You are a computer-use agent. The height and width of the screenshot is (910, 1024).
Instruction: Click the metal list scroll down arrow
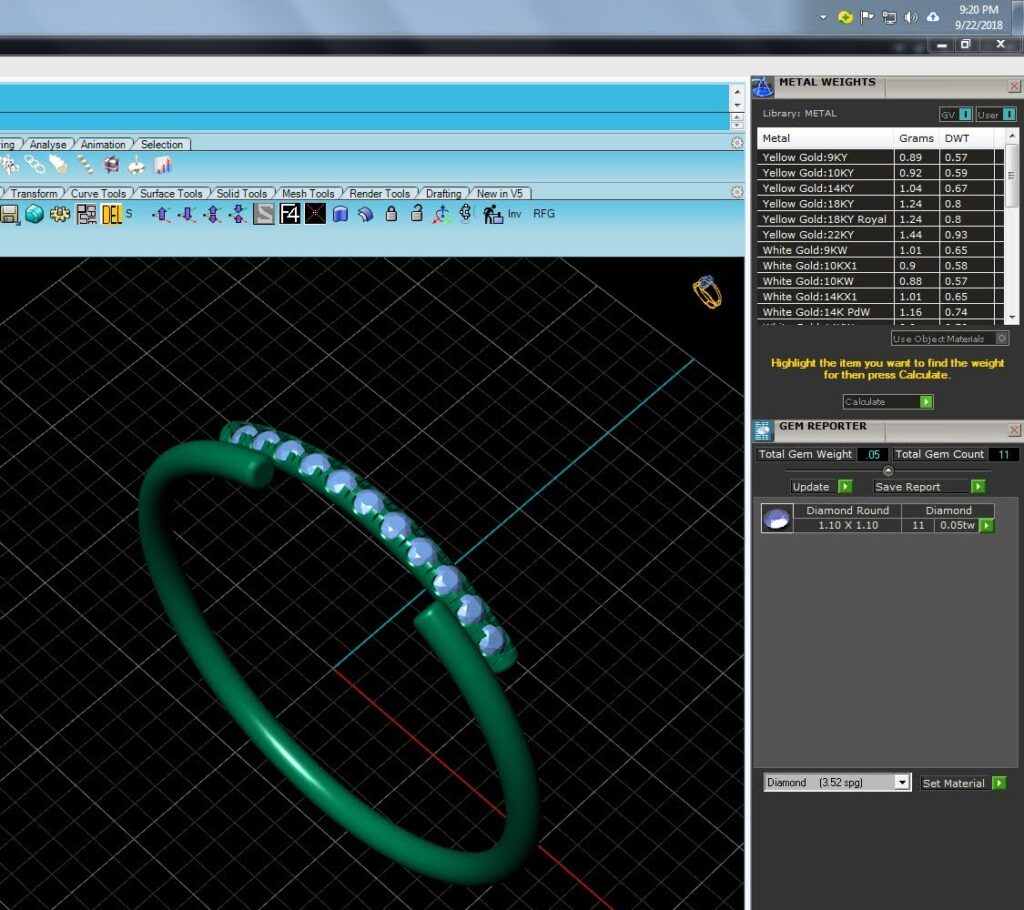coord(1012,317)
